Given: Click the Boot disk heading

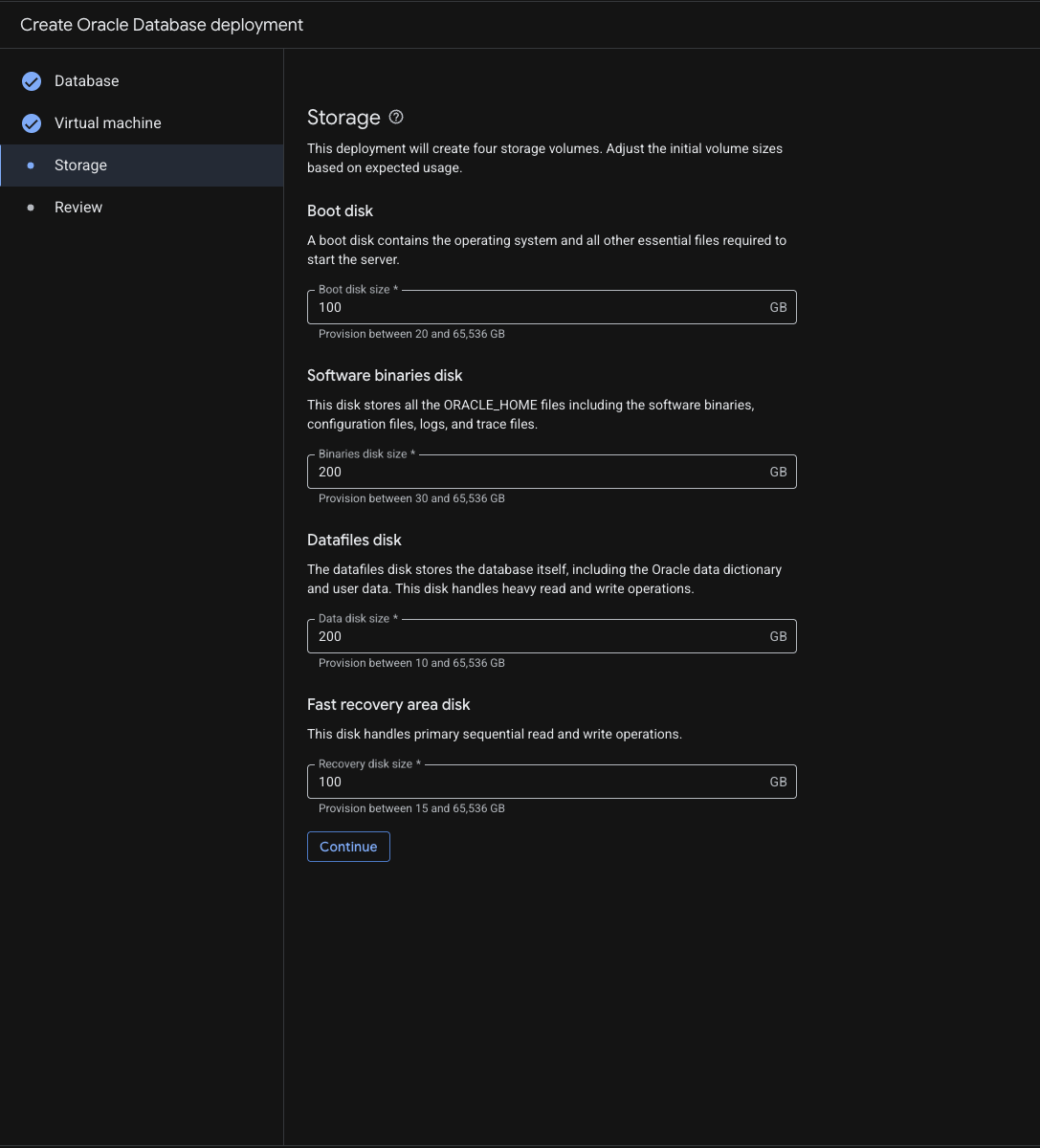Looking at the screenshot, I should pyautogui.click(x=340, y=210).
